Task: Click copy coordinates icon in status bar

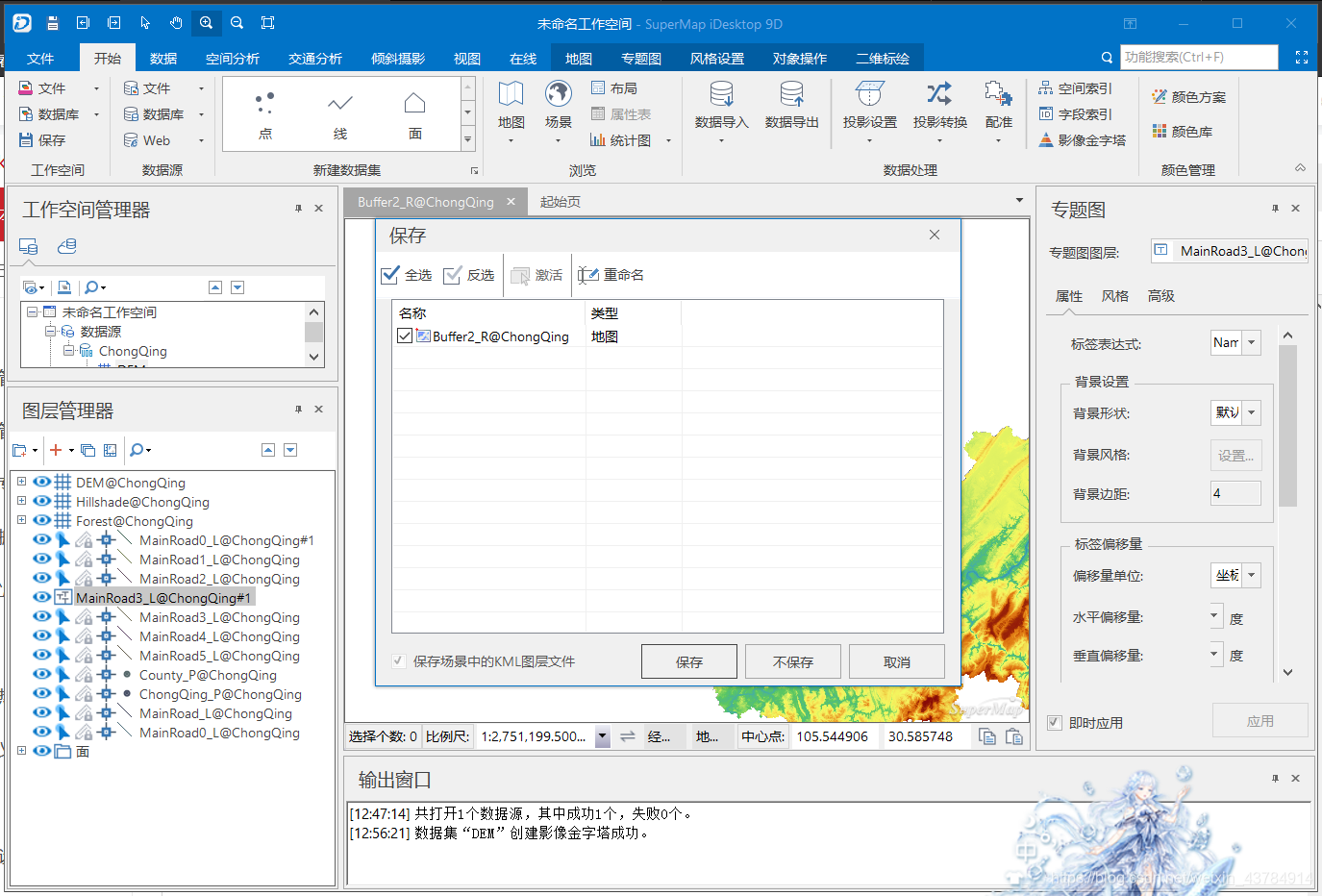Action: point(987,736)
